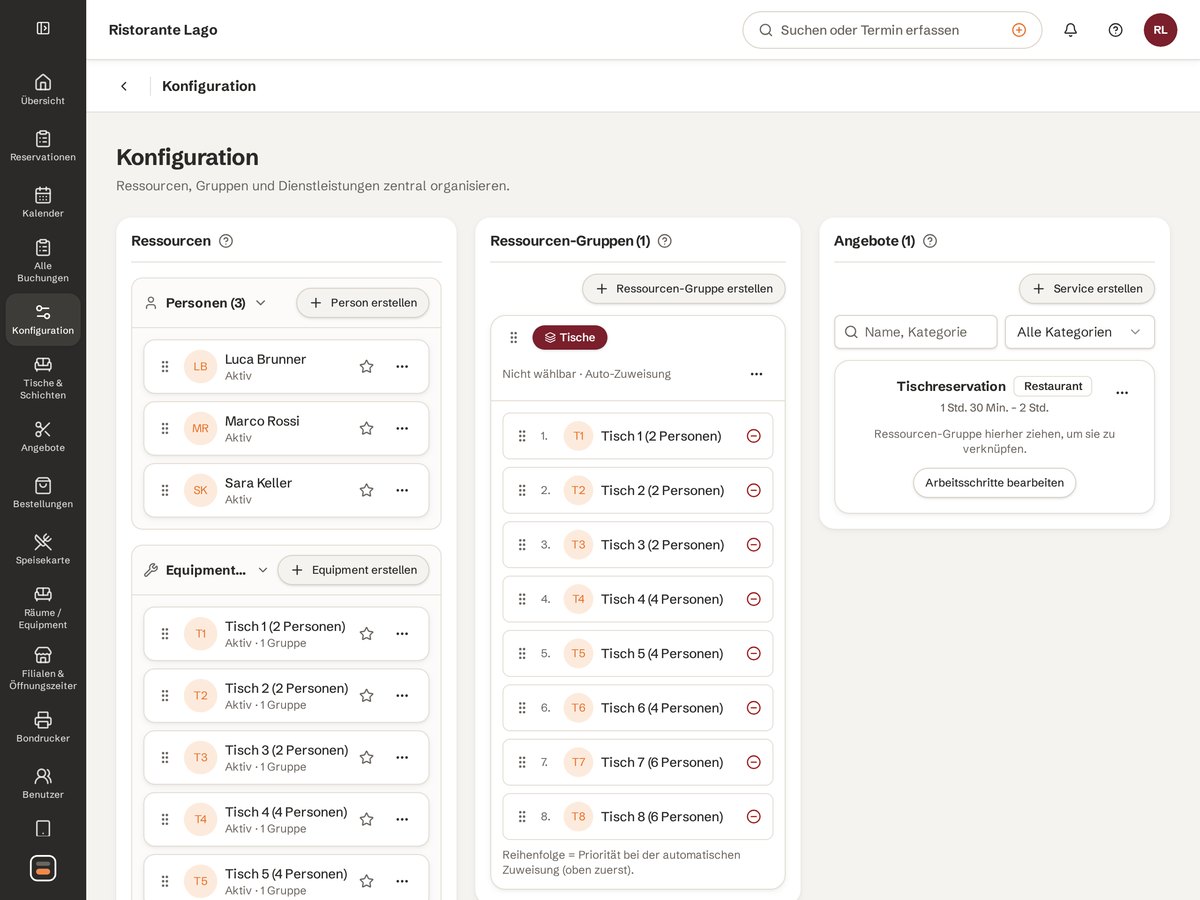Star Luca Brunner as favorite

point(367,366)
